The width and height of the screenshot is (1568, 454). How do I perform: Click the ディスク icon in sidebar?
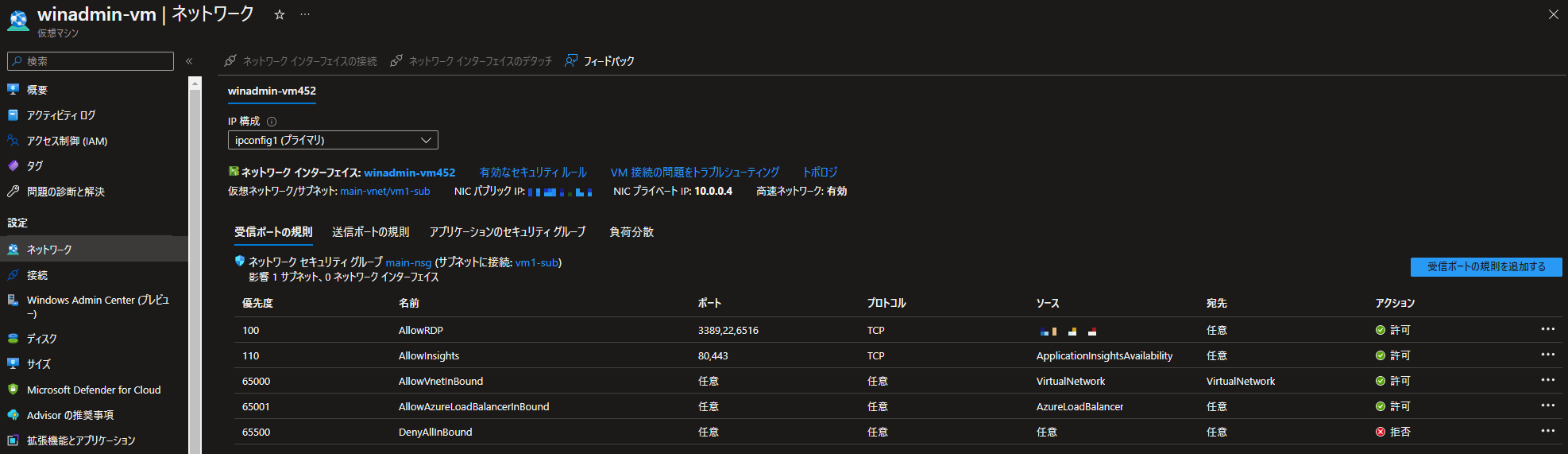point(13,339)
